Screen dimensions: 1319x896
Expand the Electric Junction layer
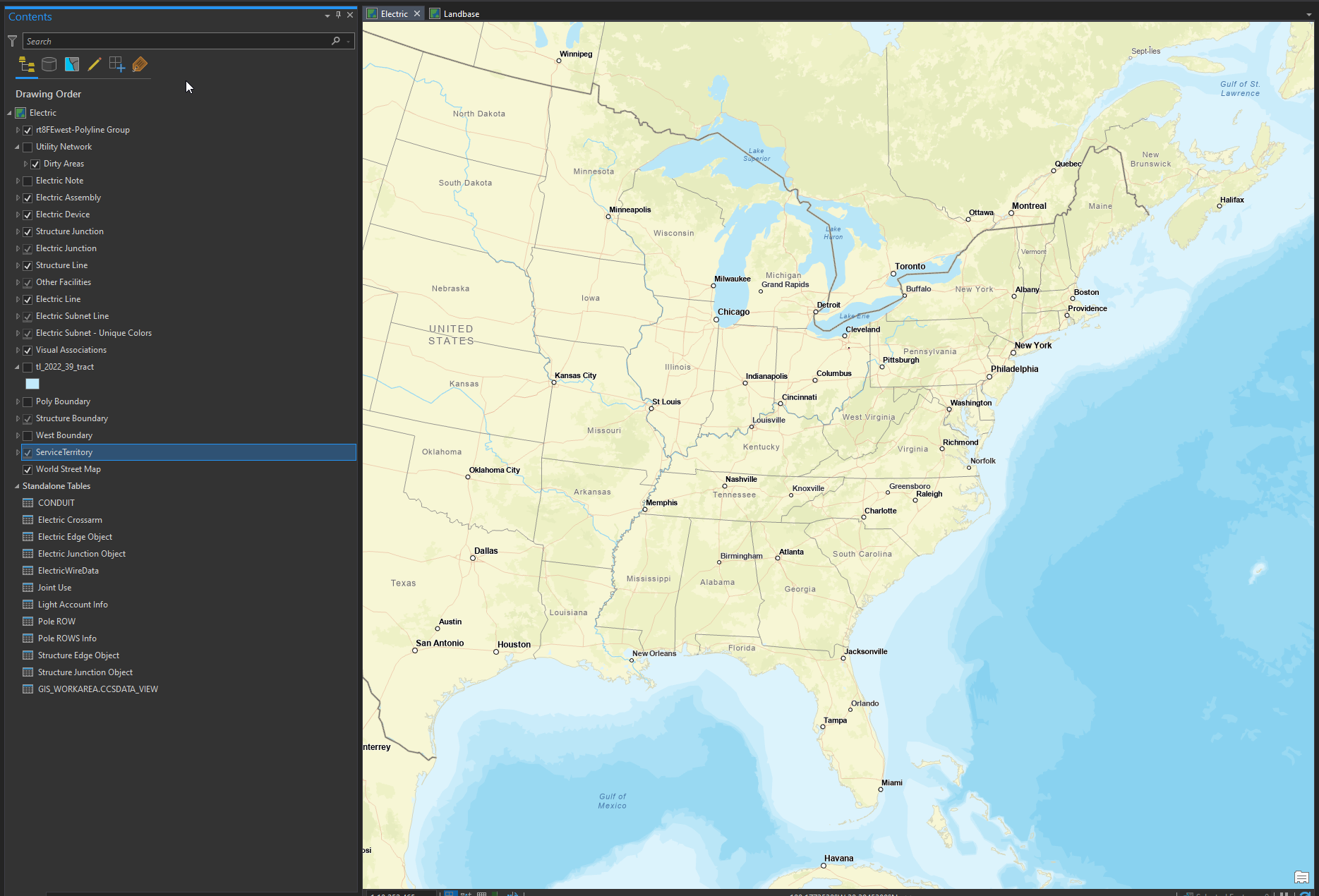[17, 248]
